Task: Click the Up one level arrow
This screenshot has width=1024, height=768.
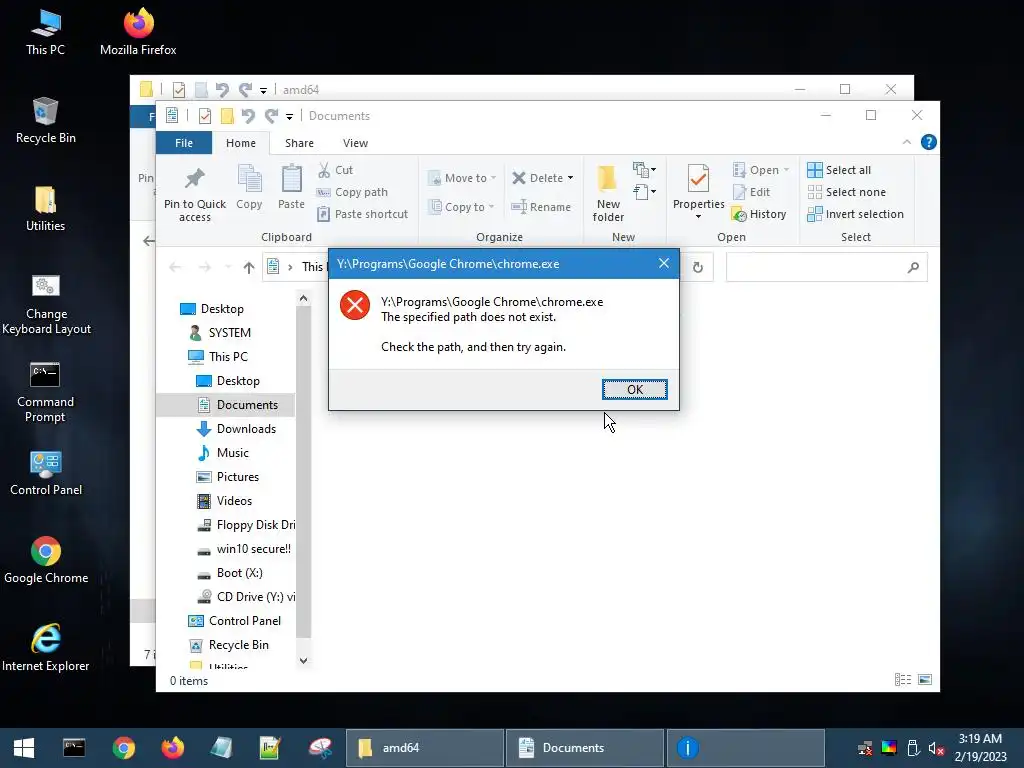Action: point(249,267)
